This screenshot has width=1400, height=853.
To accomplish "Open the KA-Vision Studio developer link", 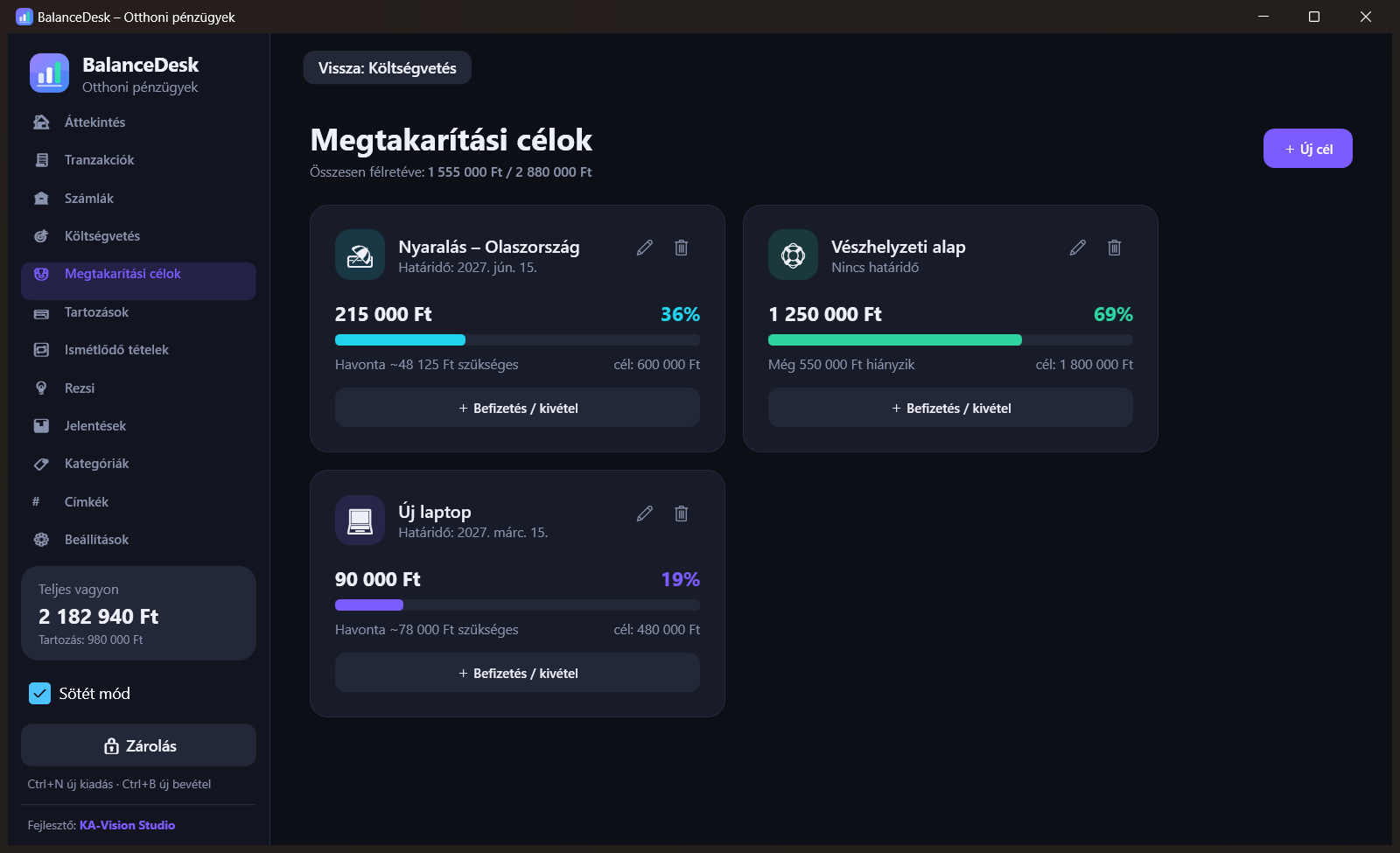I will click(127, 825).
